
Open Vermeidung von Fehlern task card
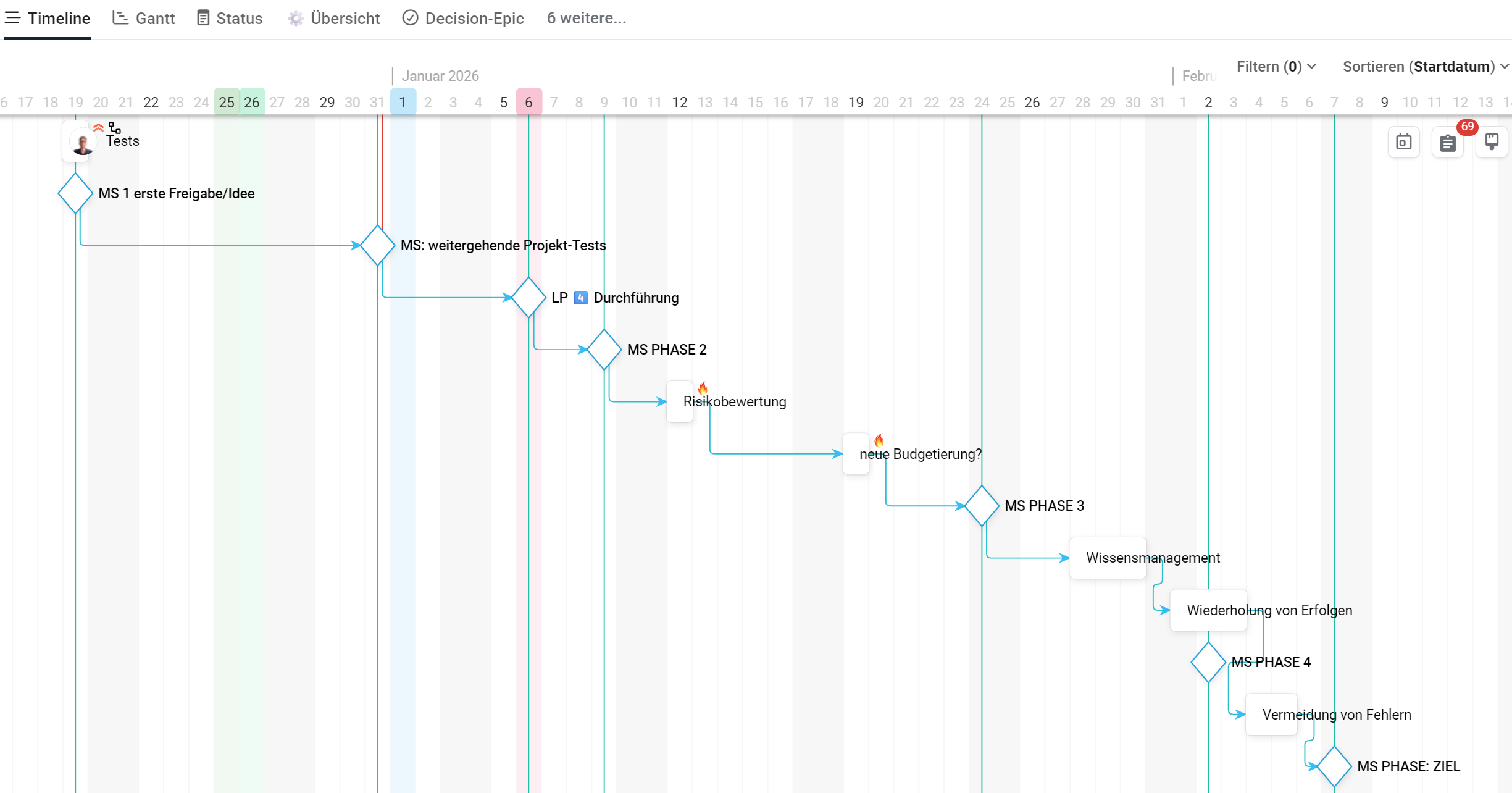pos(1271,715)
